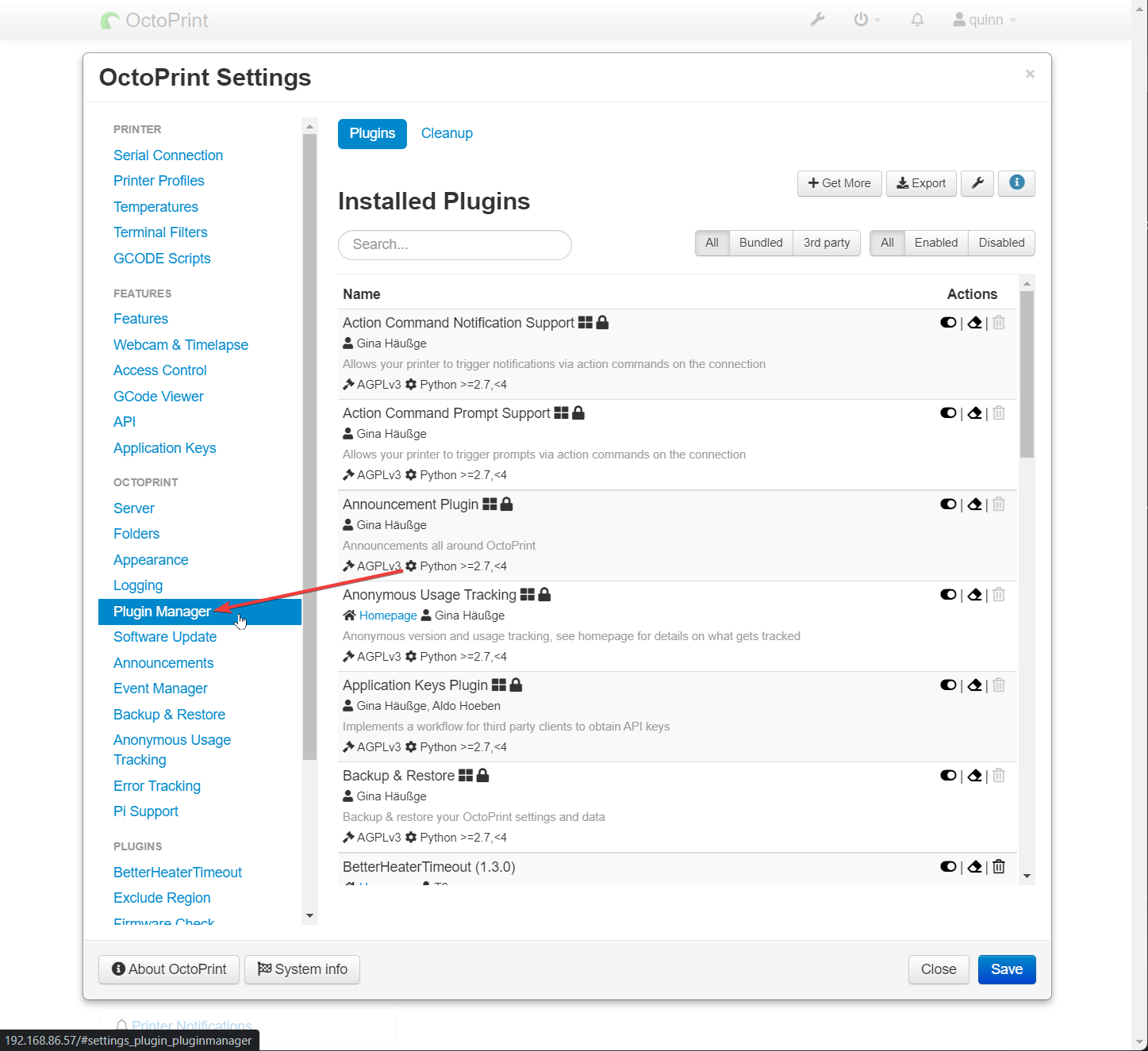
Task: Click the Get More button
Action: (839, 183)
